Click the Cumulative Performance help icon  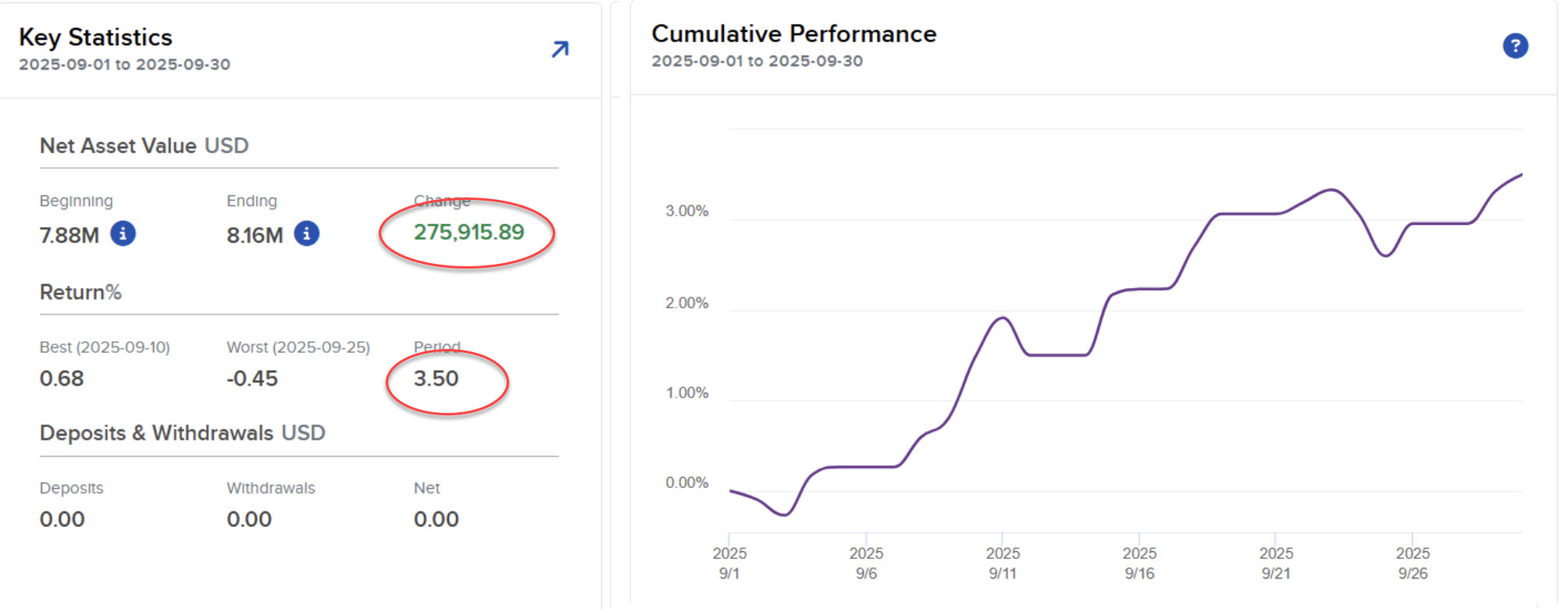(1515, 46)
